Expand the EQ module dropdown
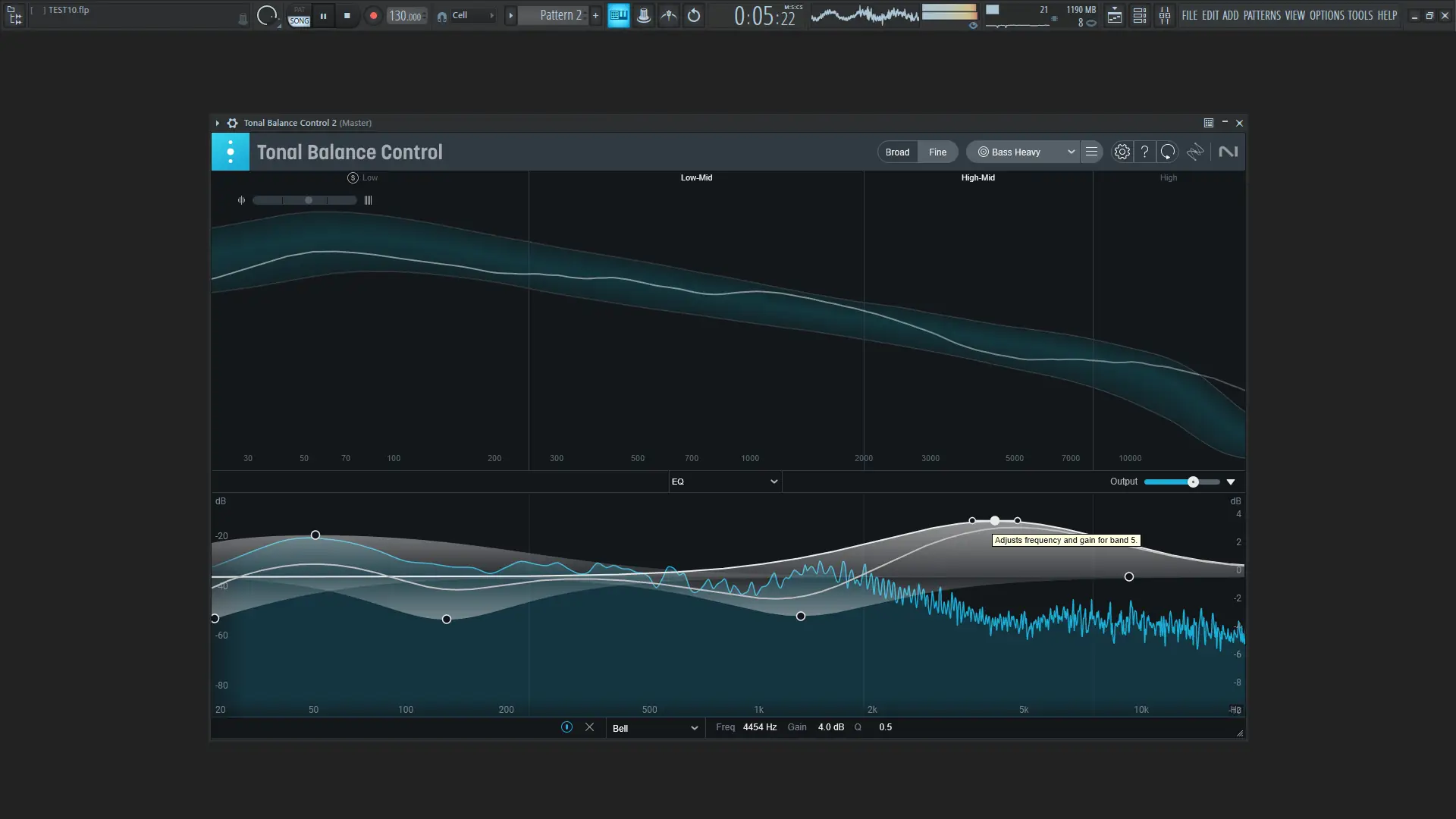Screen dimensions: 1456x819 724,482
